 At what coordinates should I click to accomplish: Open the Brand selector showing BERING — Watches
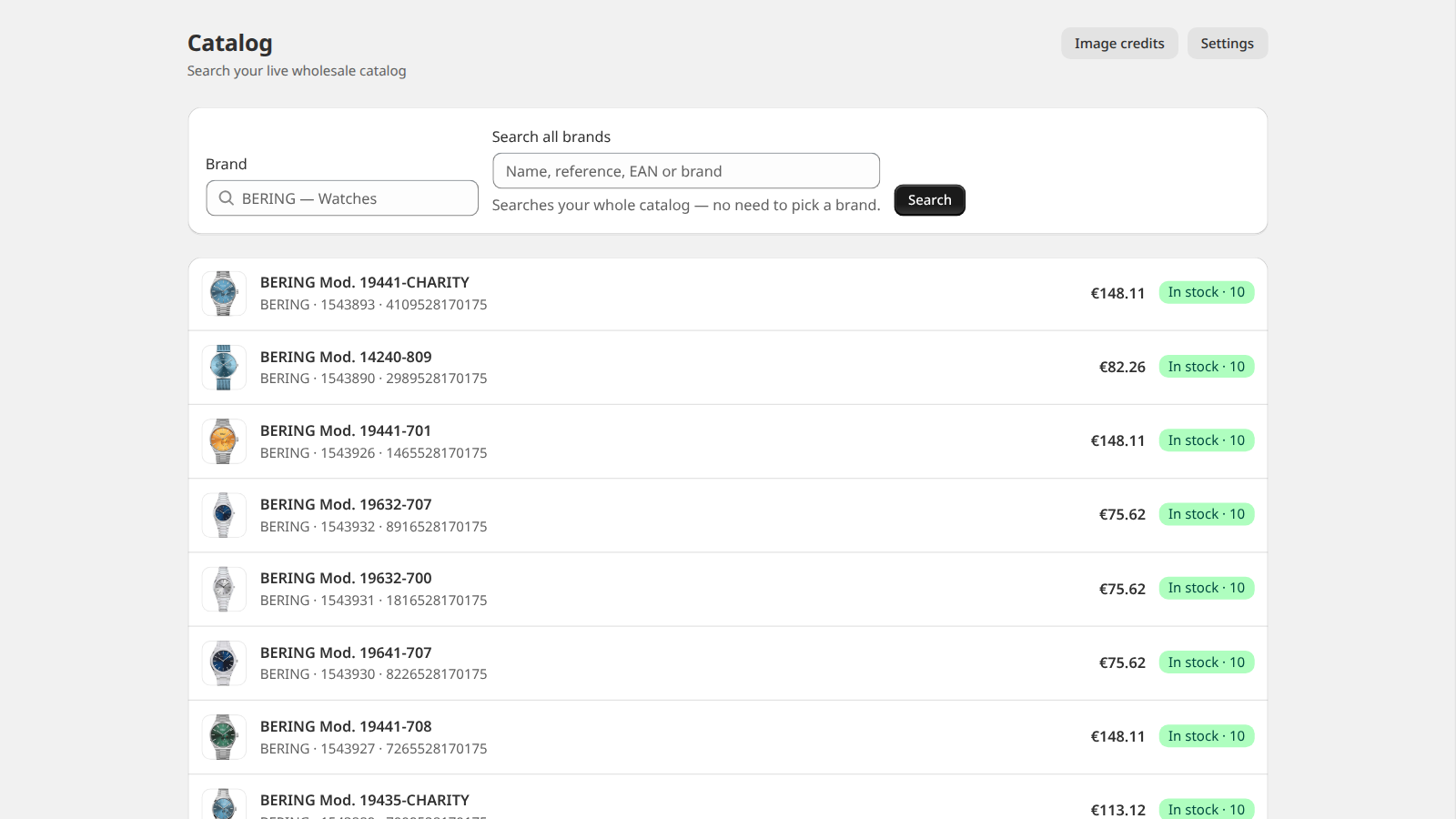(342, 198)
